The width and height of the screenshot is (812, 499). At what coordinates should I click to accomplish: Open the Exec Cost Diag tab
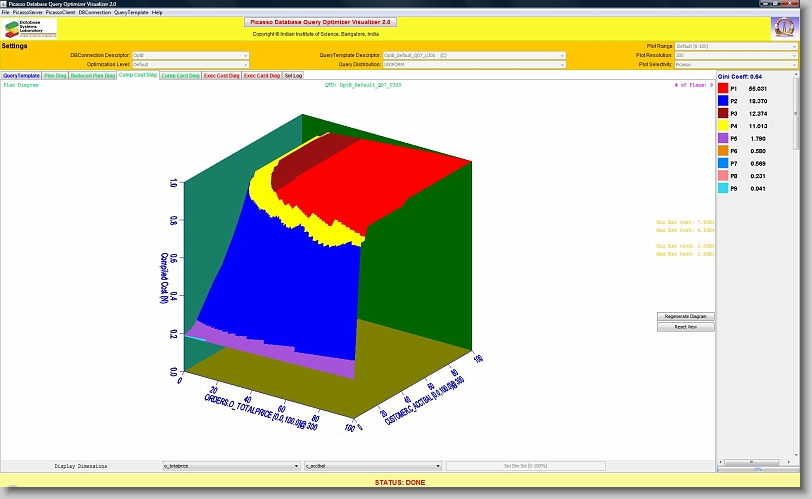point(221,75)
